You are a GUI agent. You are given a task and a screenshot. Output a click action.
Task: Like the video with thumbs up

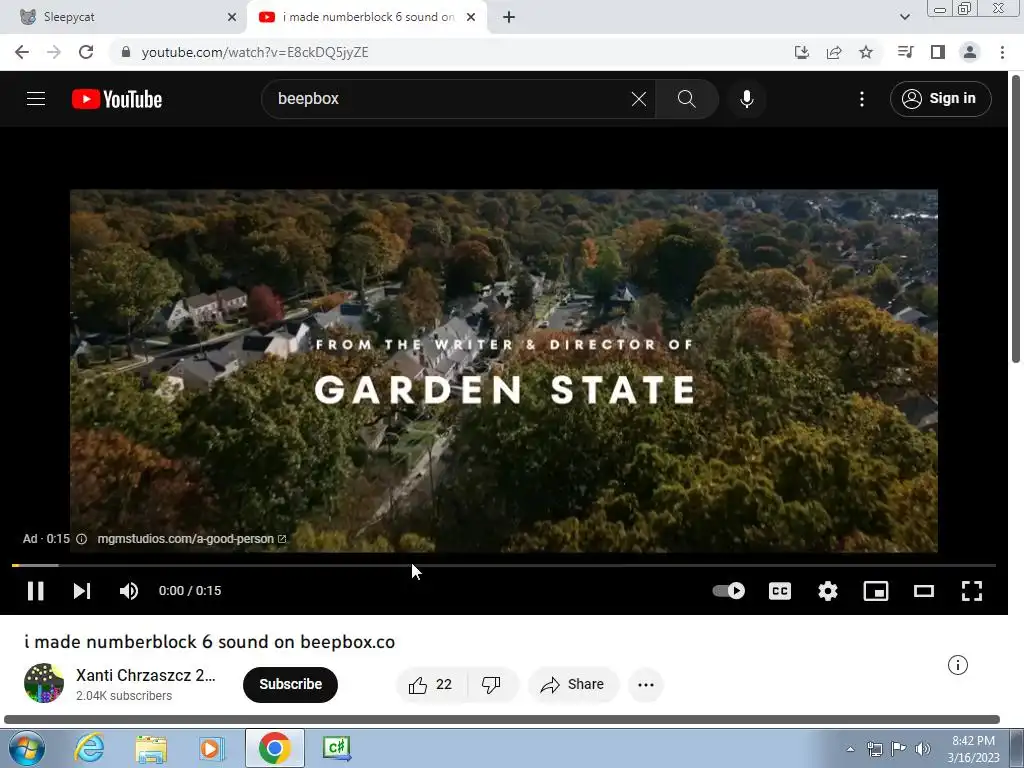click(431, 684)
